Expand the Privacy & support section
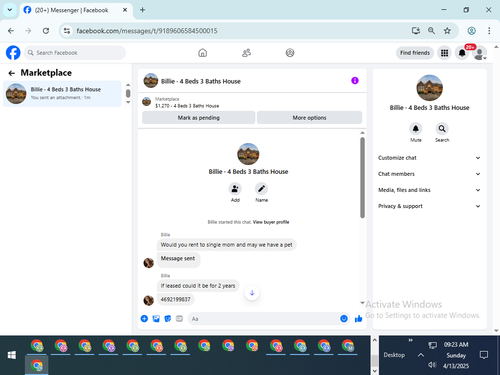 click(x=429, y=206)
